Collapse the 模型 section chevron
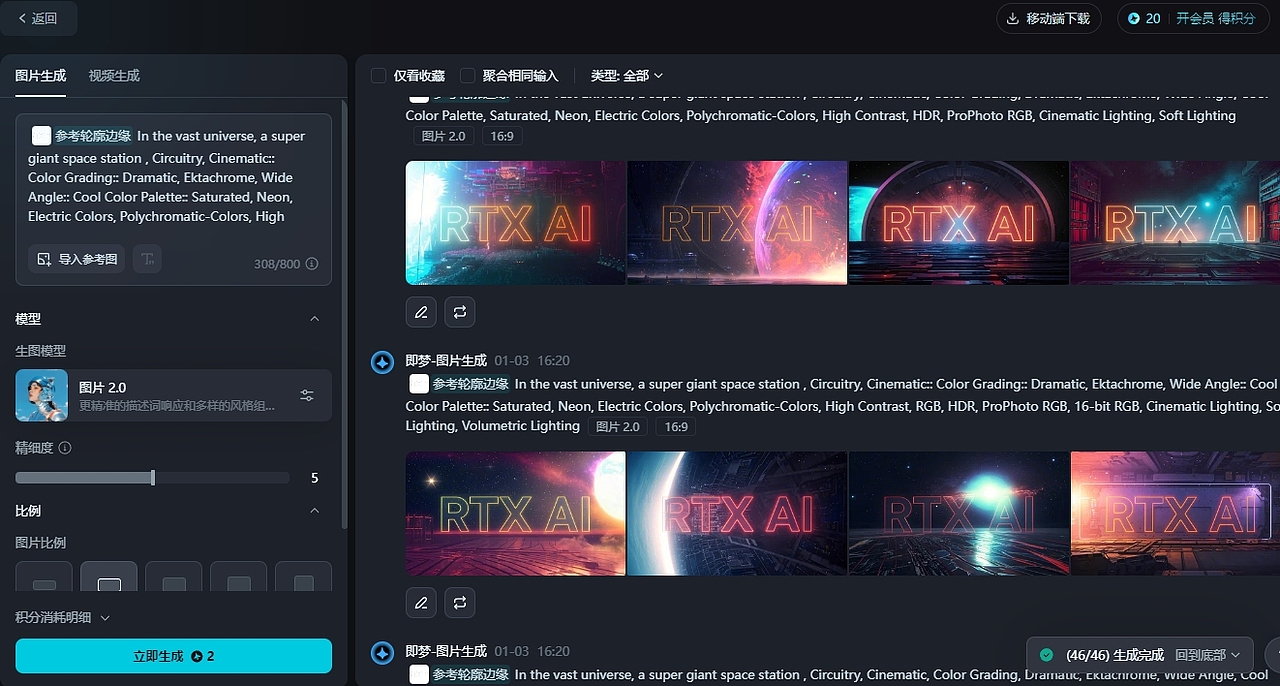 [314, 319]
